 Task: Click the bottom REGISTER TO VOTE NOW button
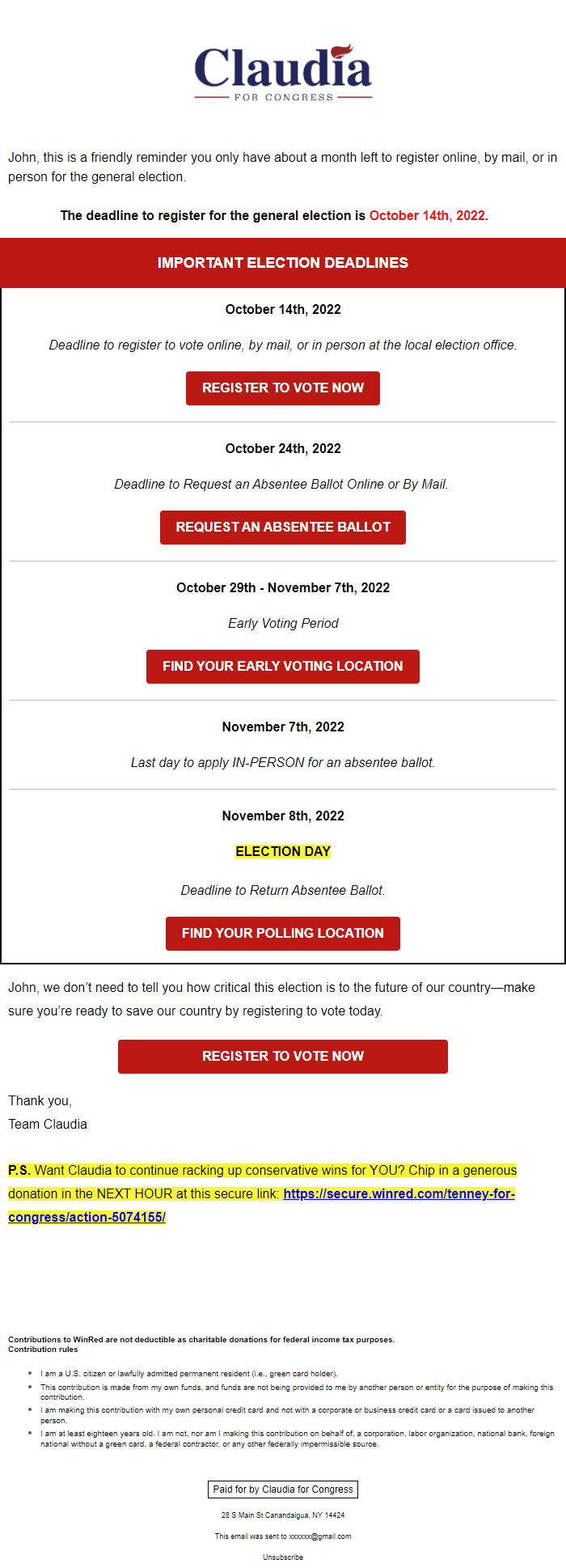(x=283, y=1056)
